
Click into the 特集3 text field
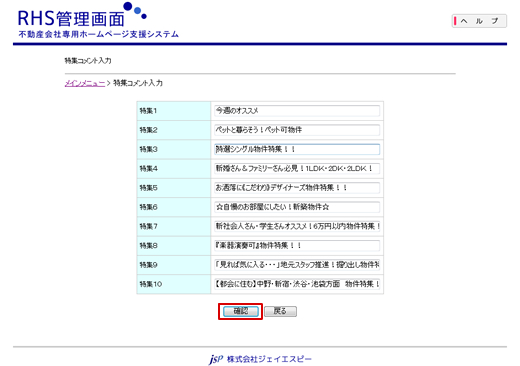pyautogui.click(x=297, y=149)
